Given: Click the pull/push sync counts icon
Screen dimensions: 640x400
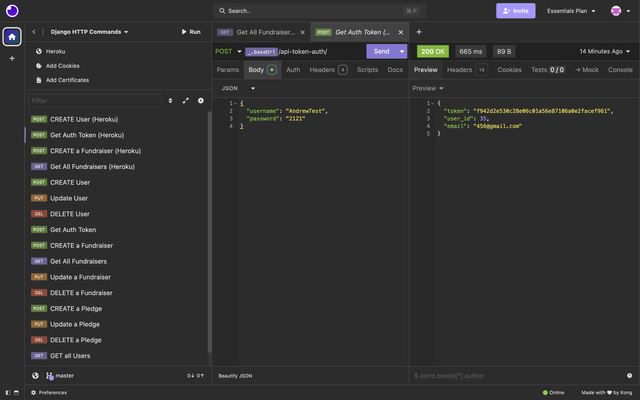Looking at the screenshot, I should [195, 376].
